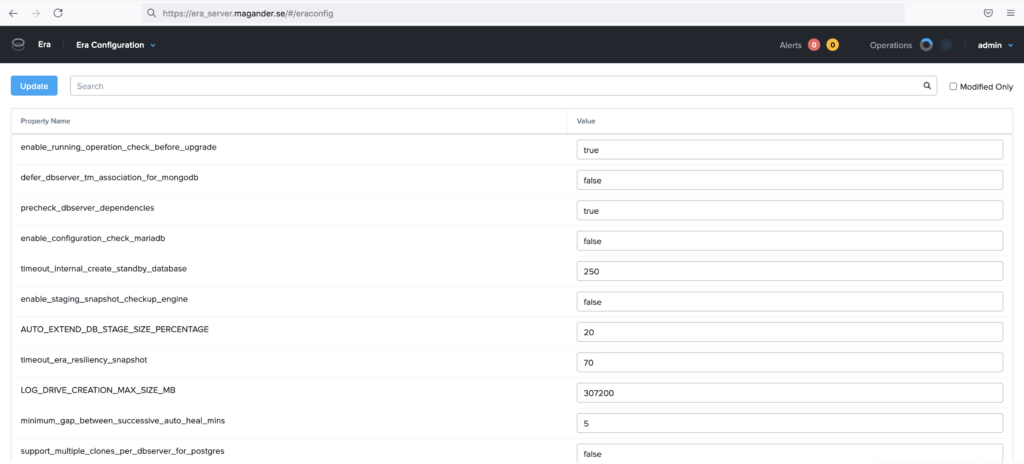The width and height of the screenshot is (1024, 464).
Task: Select property name timeout_era_resiliency_snapshot
Action: coord(84,359)
